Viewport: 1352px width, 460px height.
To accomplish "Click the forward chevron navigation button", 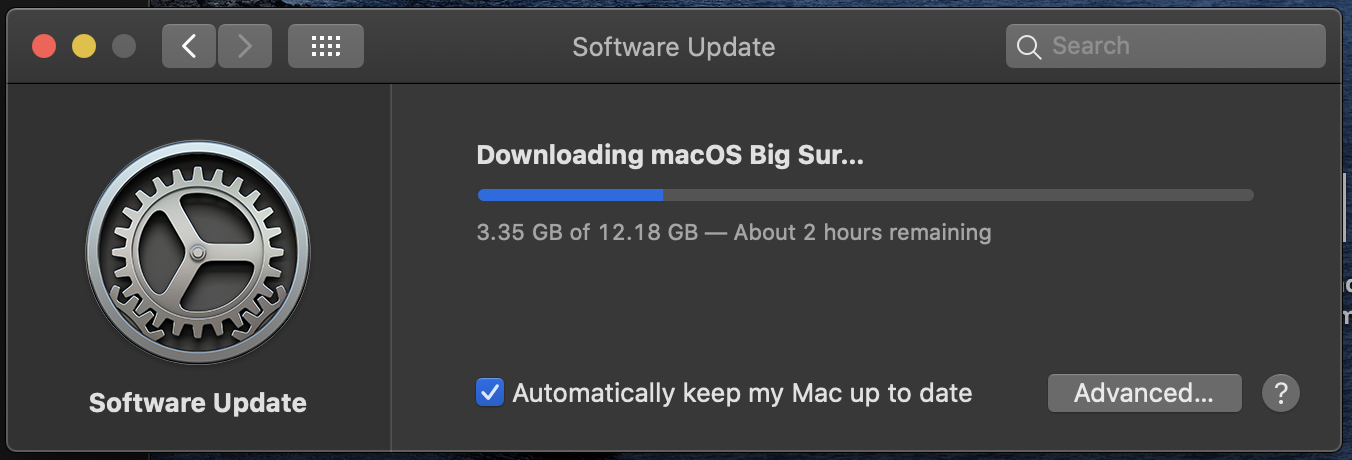I will click(x=244, y=46).
